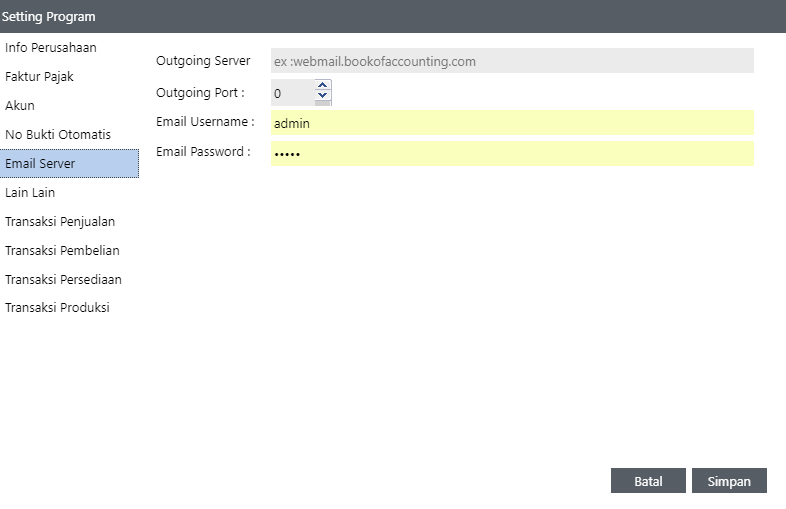Switch to the Lain Lain section
The image size is (786, 509).
click(x=30, y=193)
